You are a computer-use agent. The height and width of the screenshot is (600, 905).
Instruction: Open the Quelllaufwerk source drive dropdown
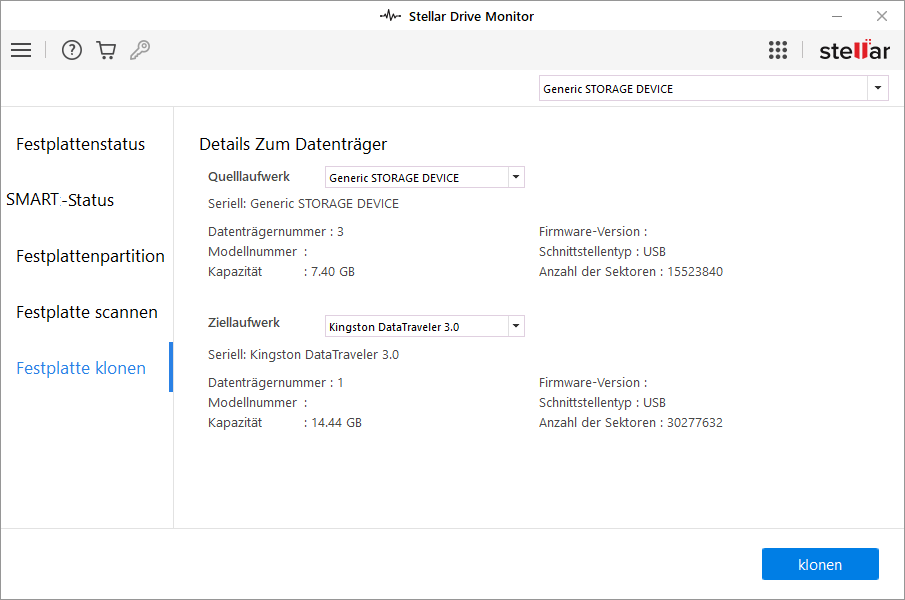[515, 178]
